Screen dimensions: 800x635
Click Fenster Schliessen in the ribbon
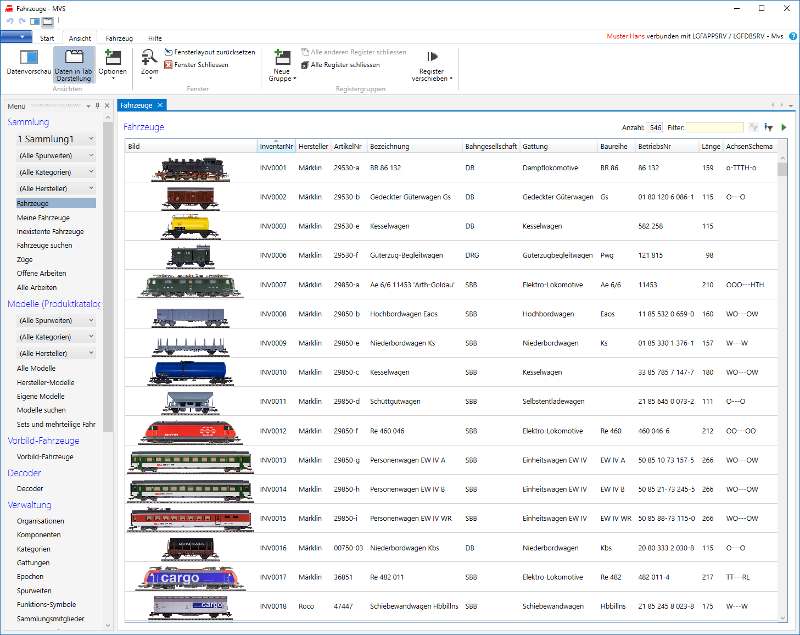click(200, 64)
